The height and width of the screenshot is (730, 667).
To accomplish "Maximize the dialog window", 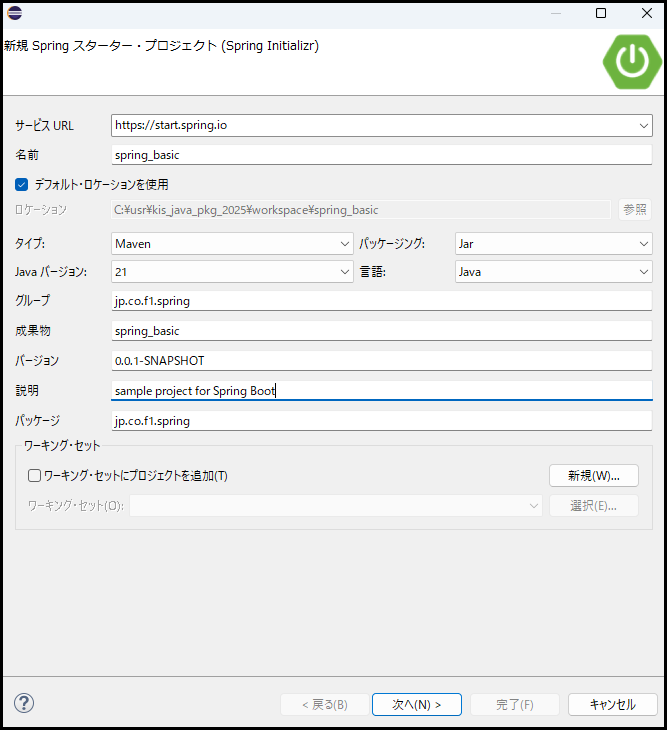I will [601, 13].
